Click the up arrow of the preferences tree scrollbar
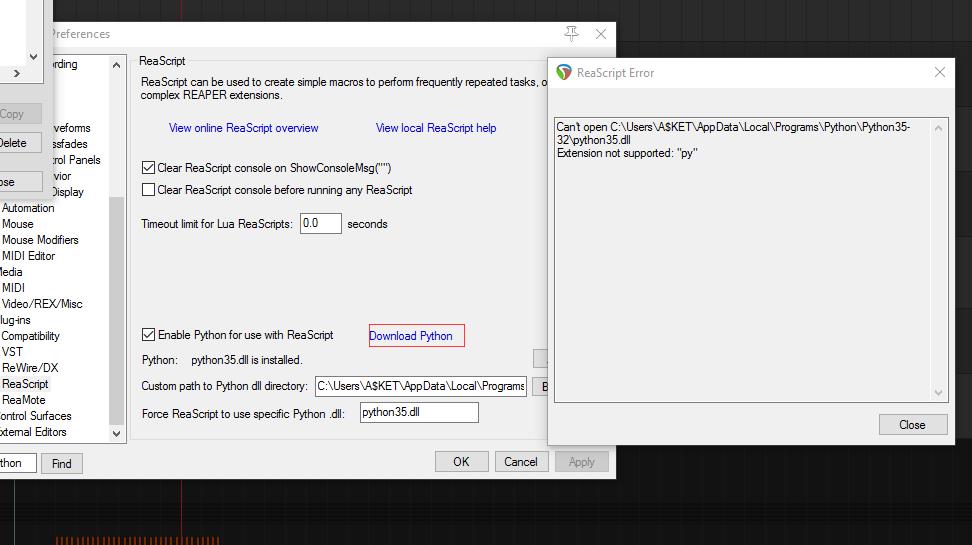Image resolution: width=972 pixels, height=545 pixels. 116,64
